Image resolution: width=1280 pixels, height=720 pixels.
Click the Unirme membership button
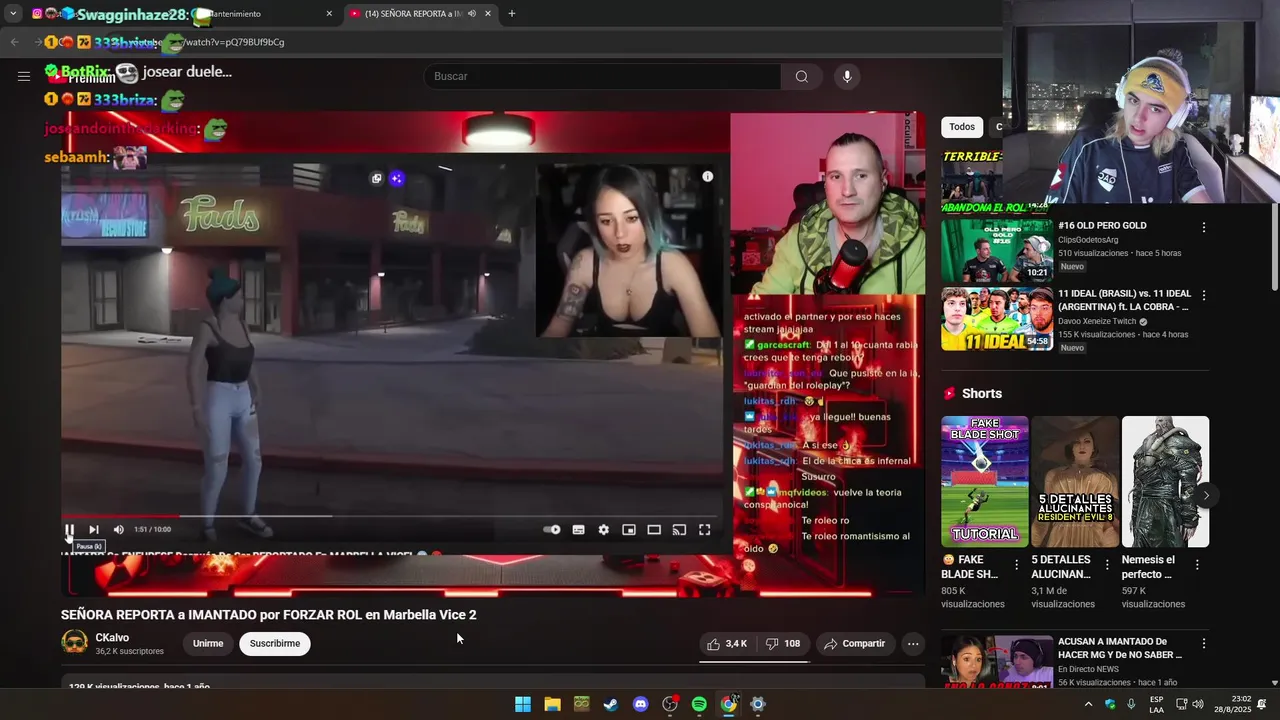208,644
